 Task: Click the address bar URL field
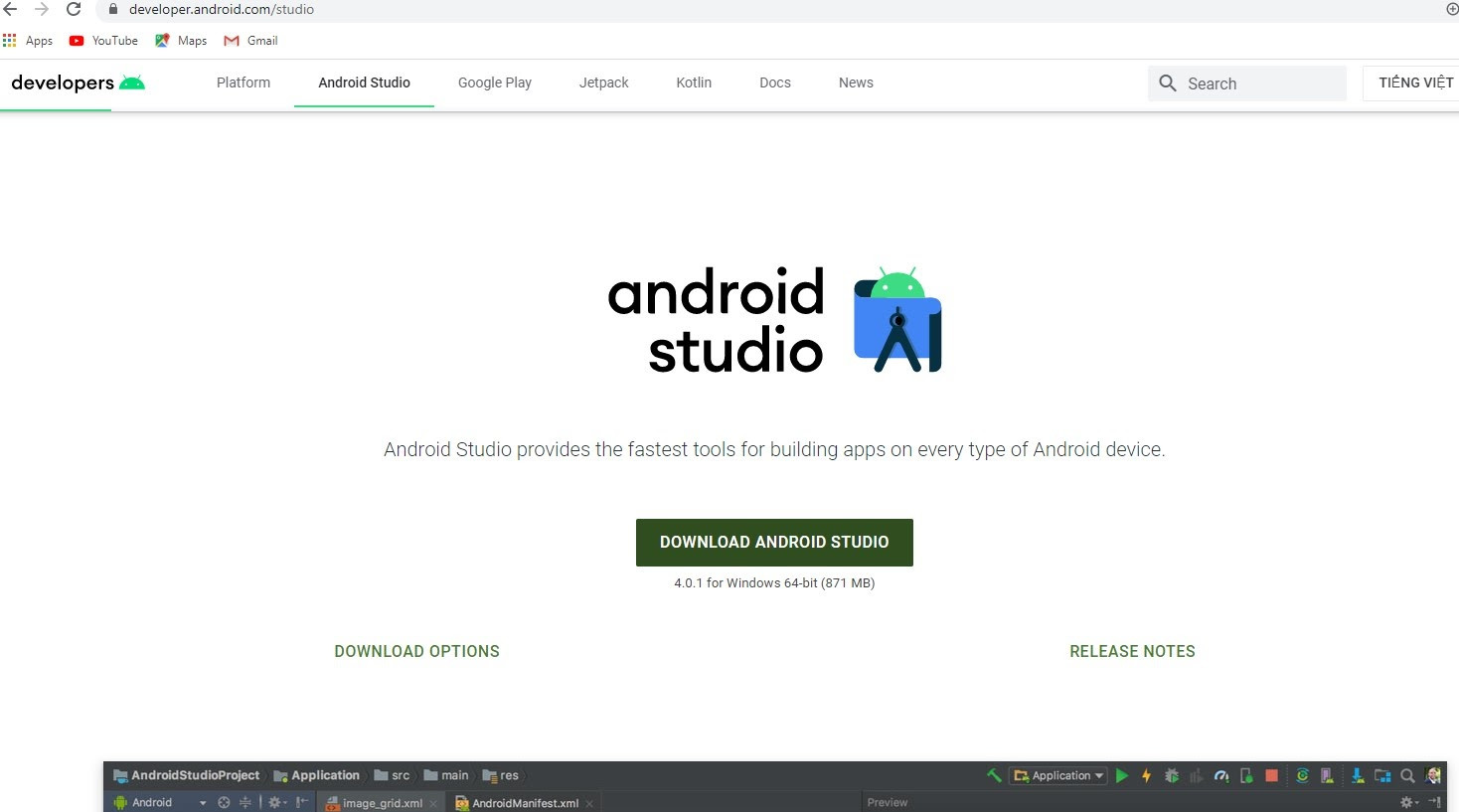tap(775, 9)
